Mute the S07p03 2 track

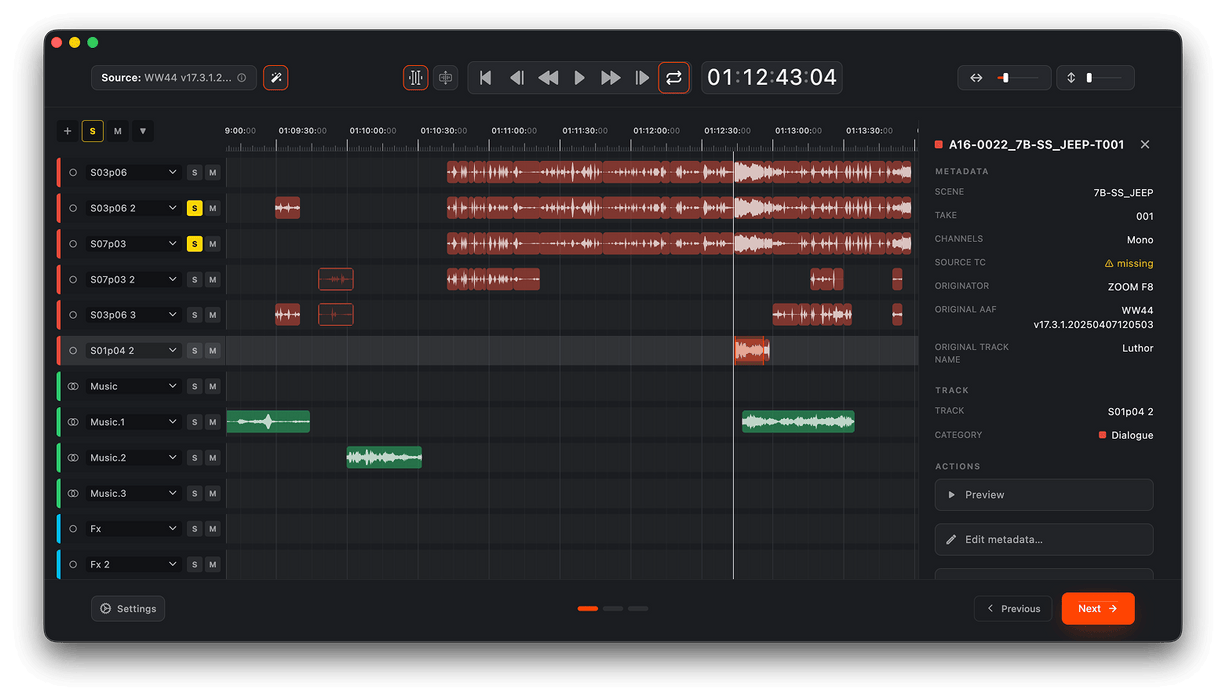(212, 279)
